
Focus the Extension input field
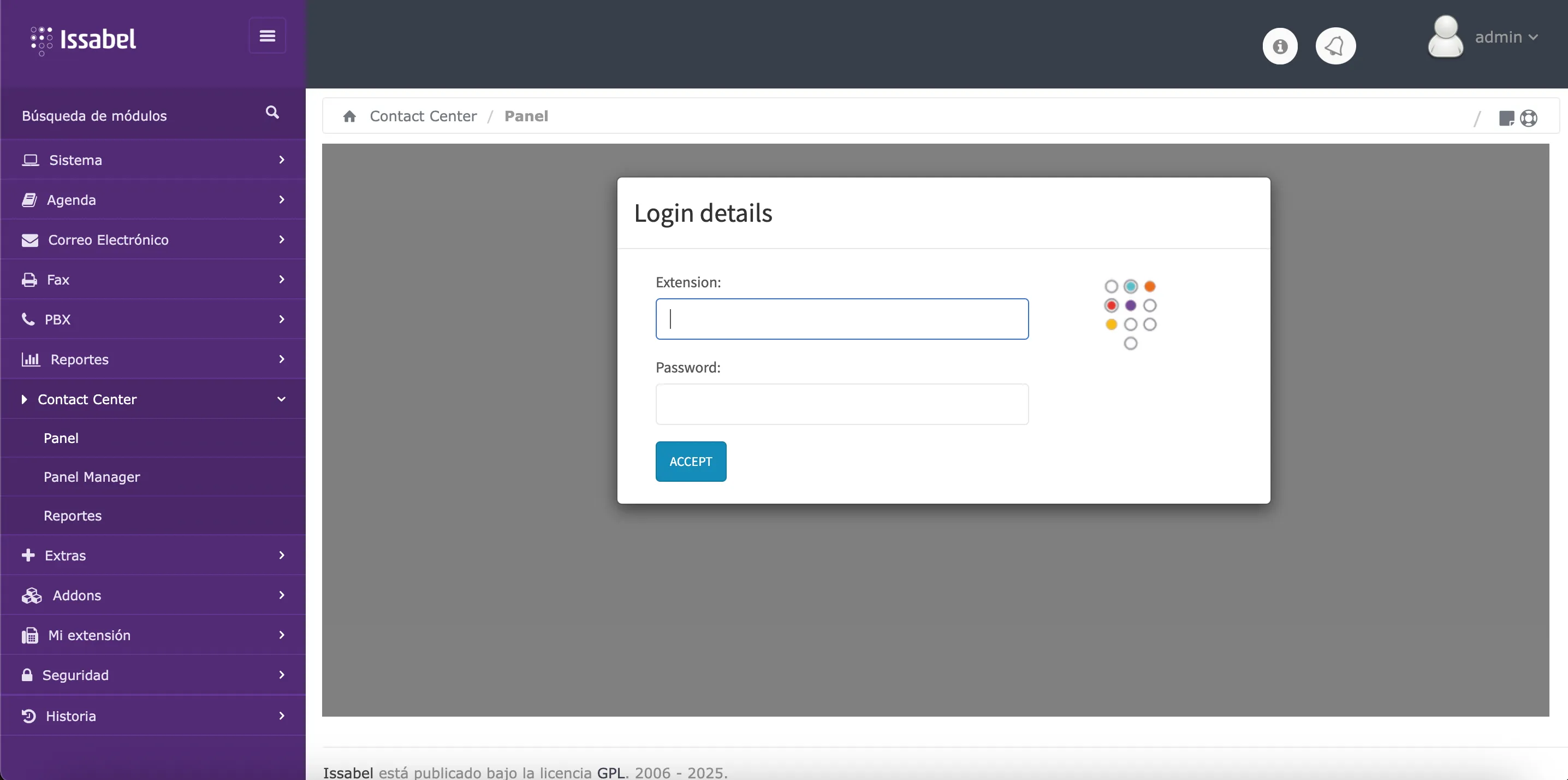(842, 319)
